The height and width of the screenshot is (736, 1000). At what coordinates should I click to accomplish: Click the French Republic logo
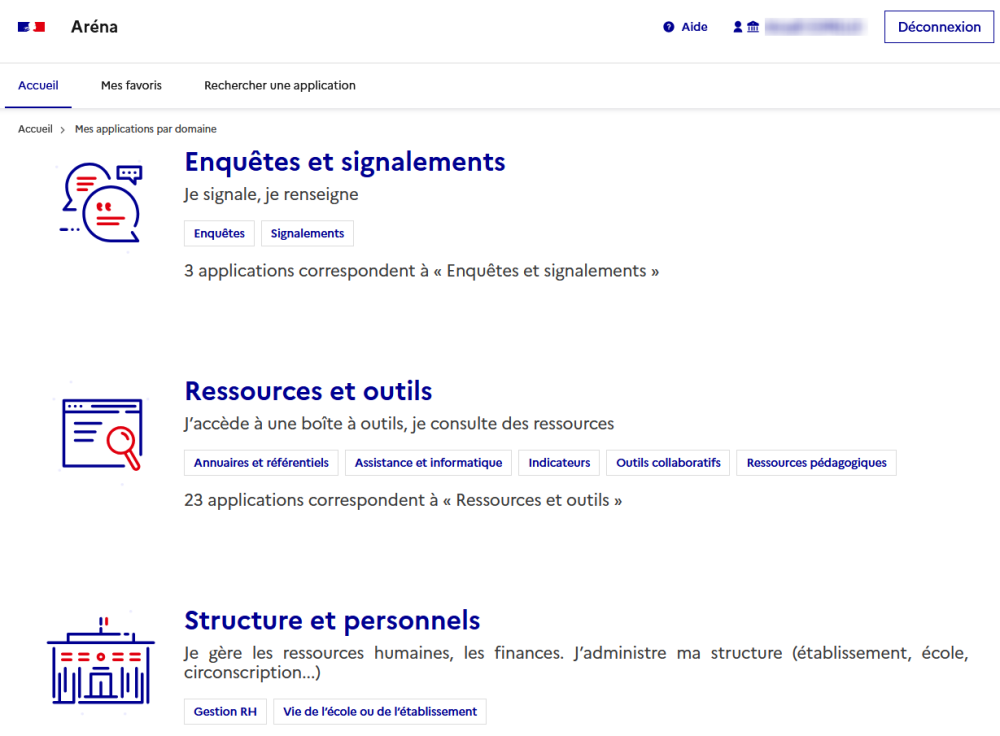(x=31, y=27)
